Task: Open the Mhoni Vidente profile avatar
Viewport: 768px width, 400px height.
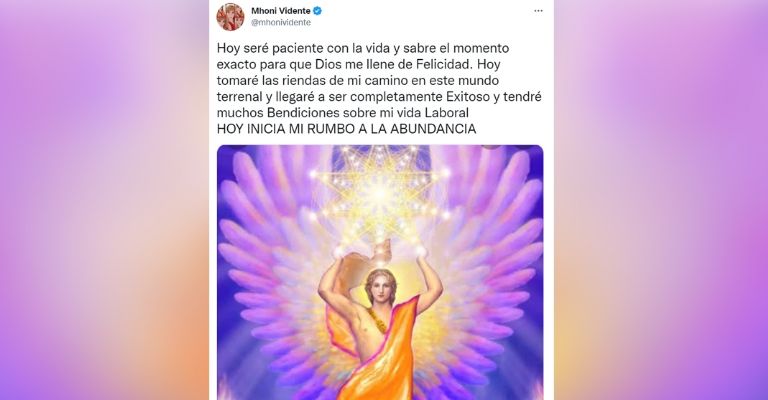Action: (230, 17)
